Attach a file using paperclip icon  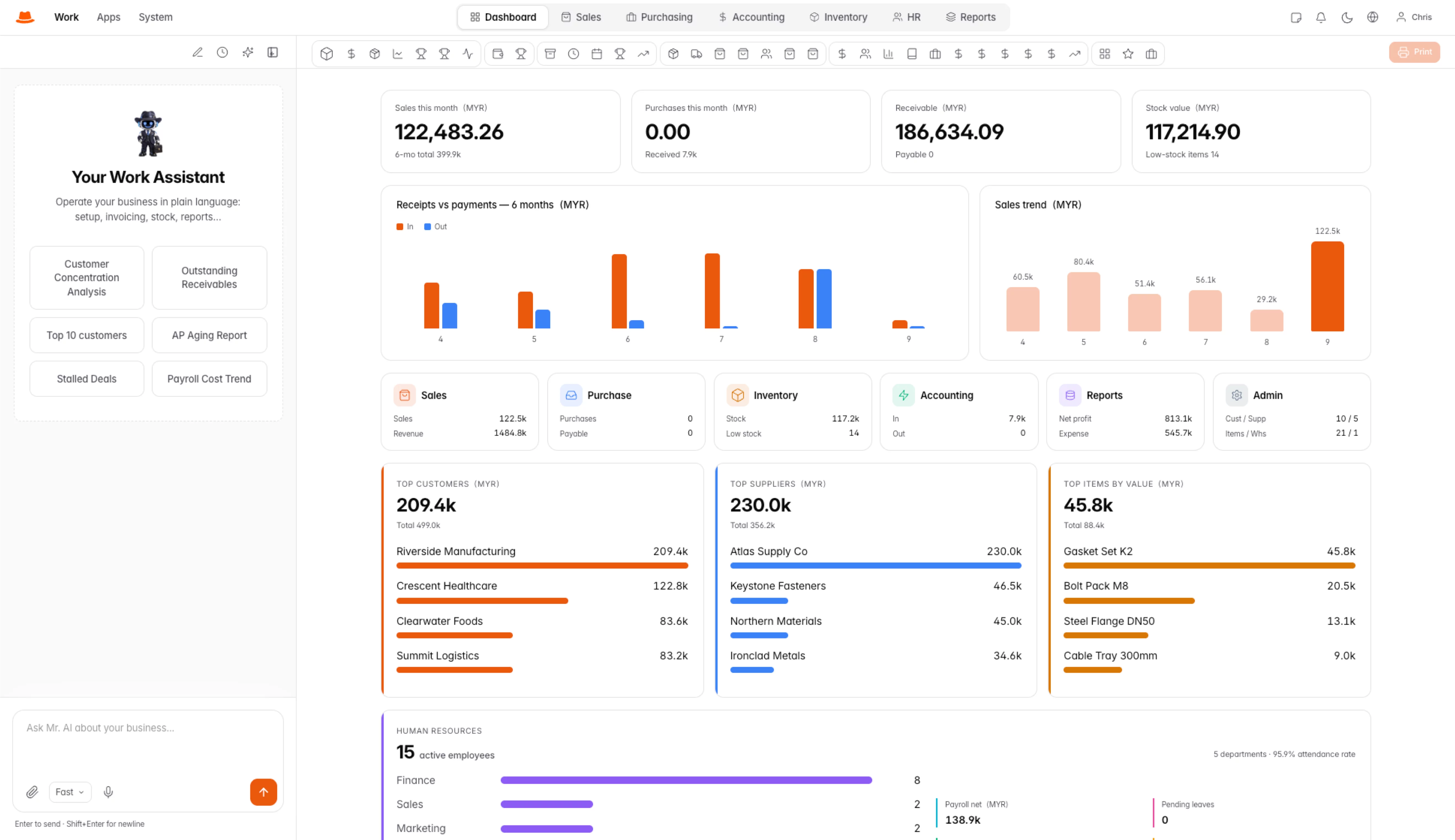[32, 792]
